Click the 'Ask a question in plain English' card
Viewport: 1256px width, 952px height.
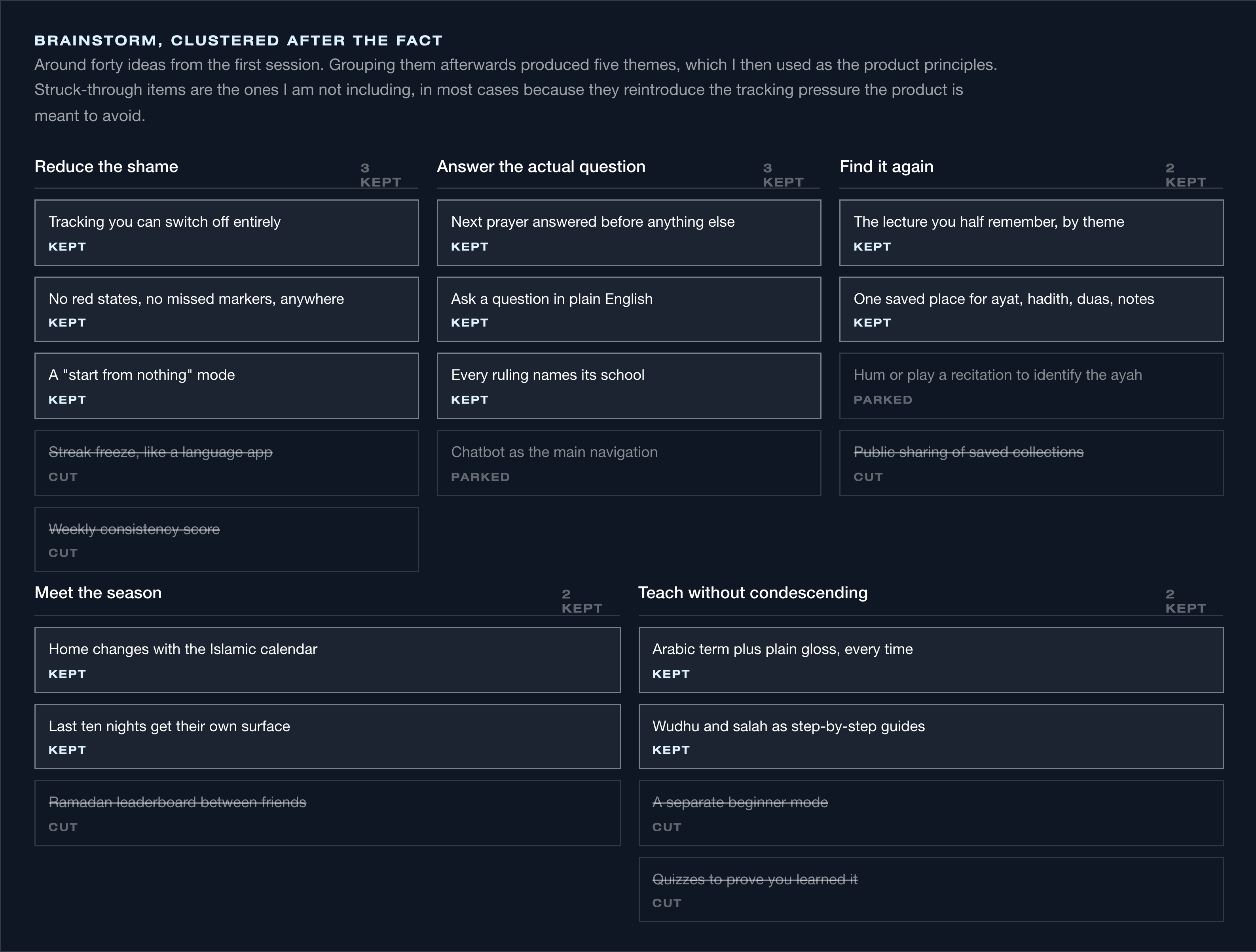(629, 309)
